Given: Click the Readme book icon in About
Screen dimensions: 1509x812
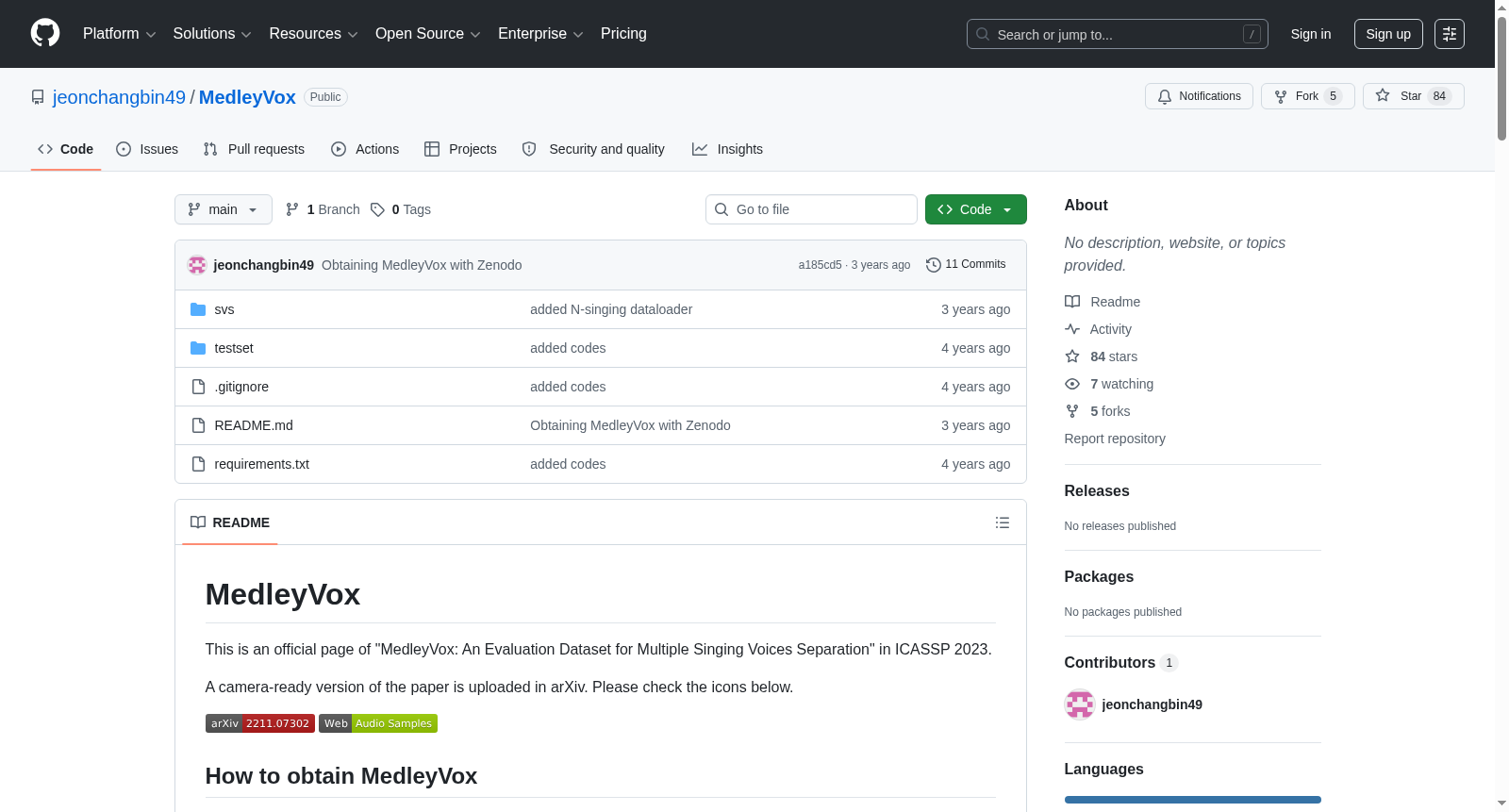Looking at the screenshot, I should coord(1072,302).
